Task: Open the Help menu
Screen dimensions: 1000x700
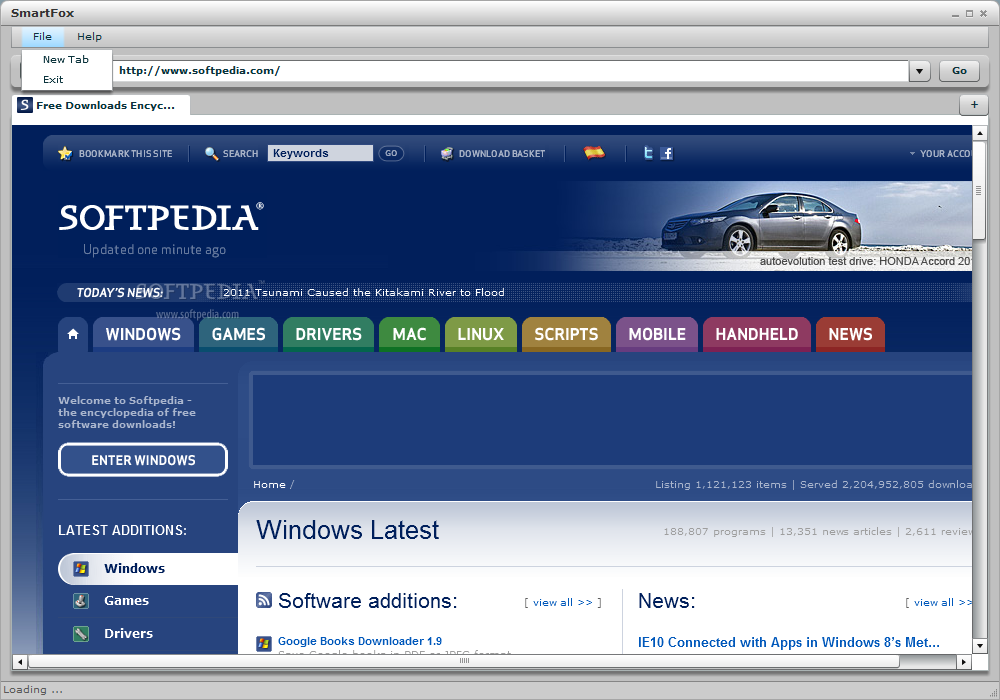Action: click(x=89, y=36)
